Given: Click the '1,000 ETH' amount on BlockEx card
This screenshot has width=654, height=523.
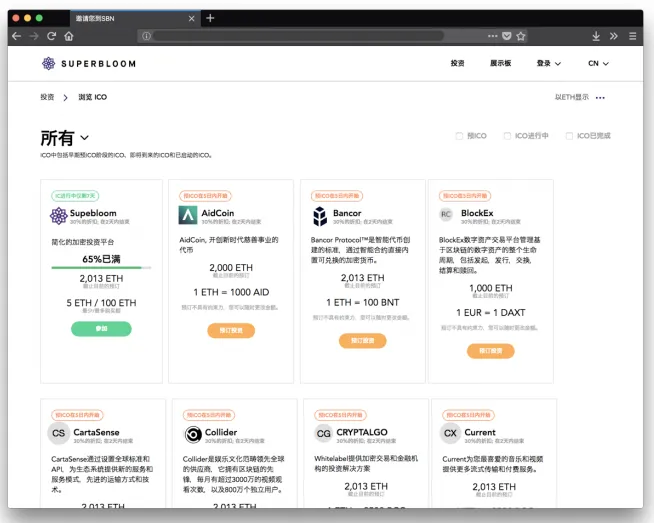Looking at the screenshot, I should (x=490, y=288).
